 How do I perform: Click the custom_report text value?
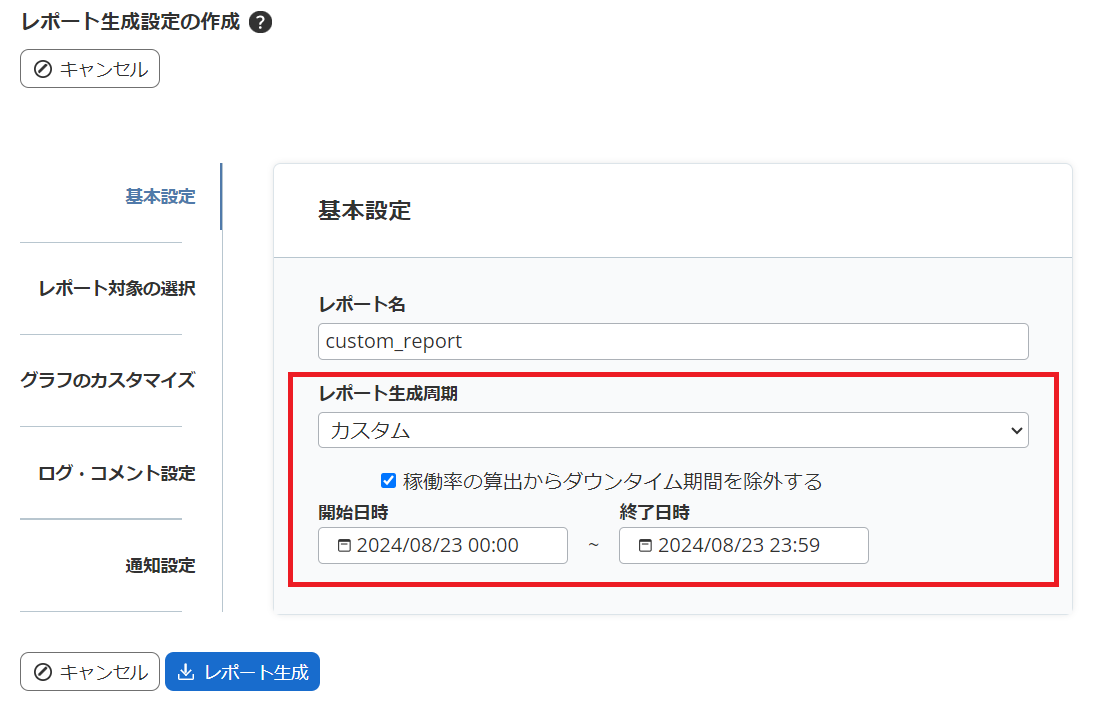pyautogui.click(x=391, y=341)
